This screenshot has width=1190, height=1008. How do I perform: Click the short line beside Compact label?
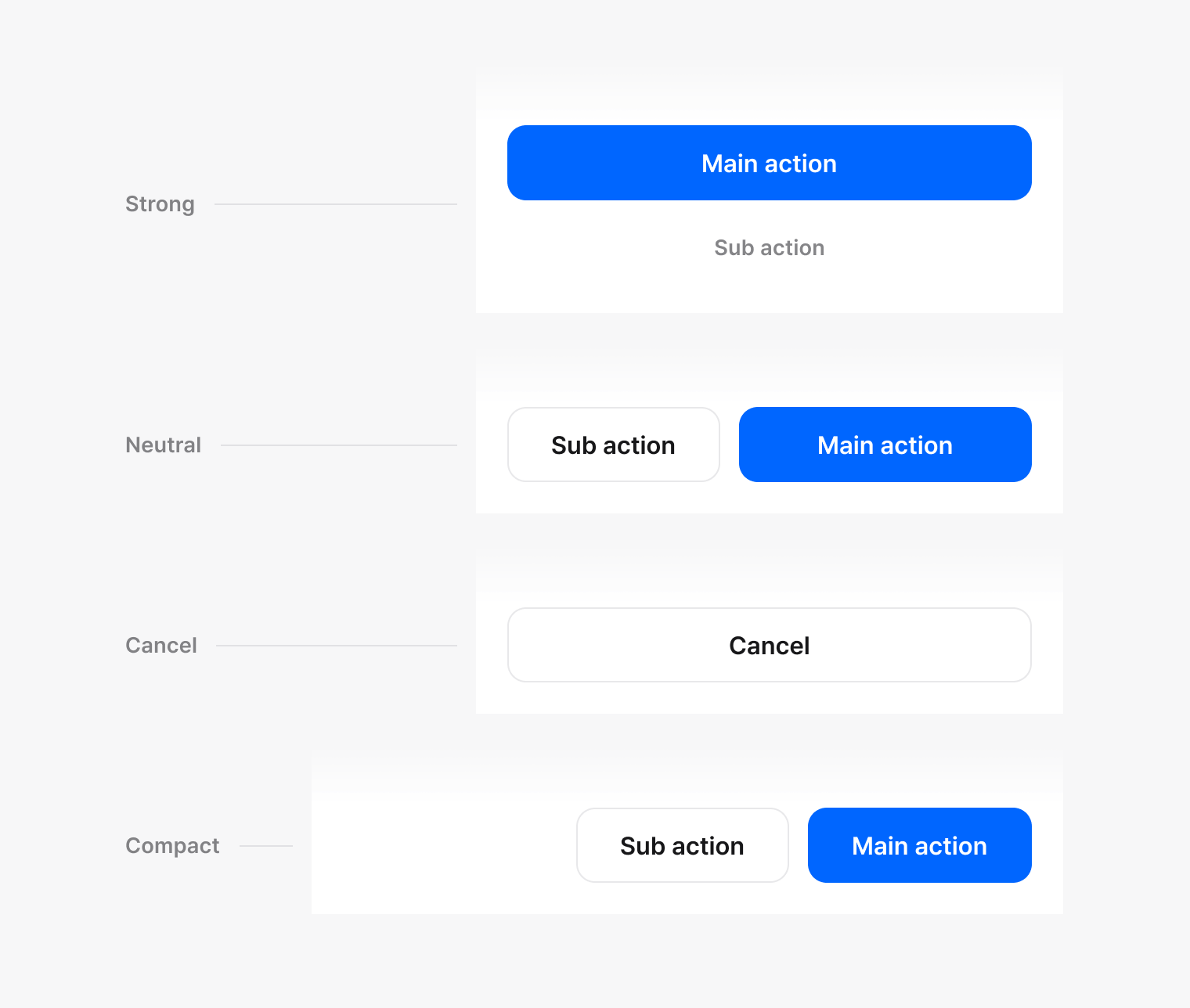point(266,846)
